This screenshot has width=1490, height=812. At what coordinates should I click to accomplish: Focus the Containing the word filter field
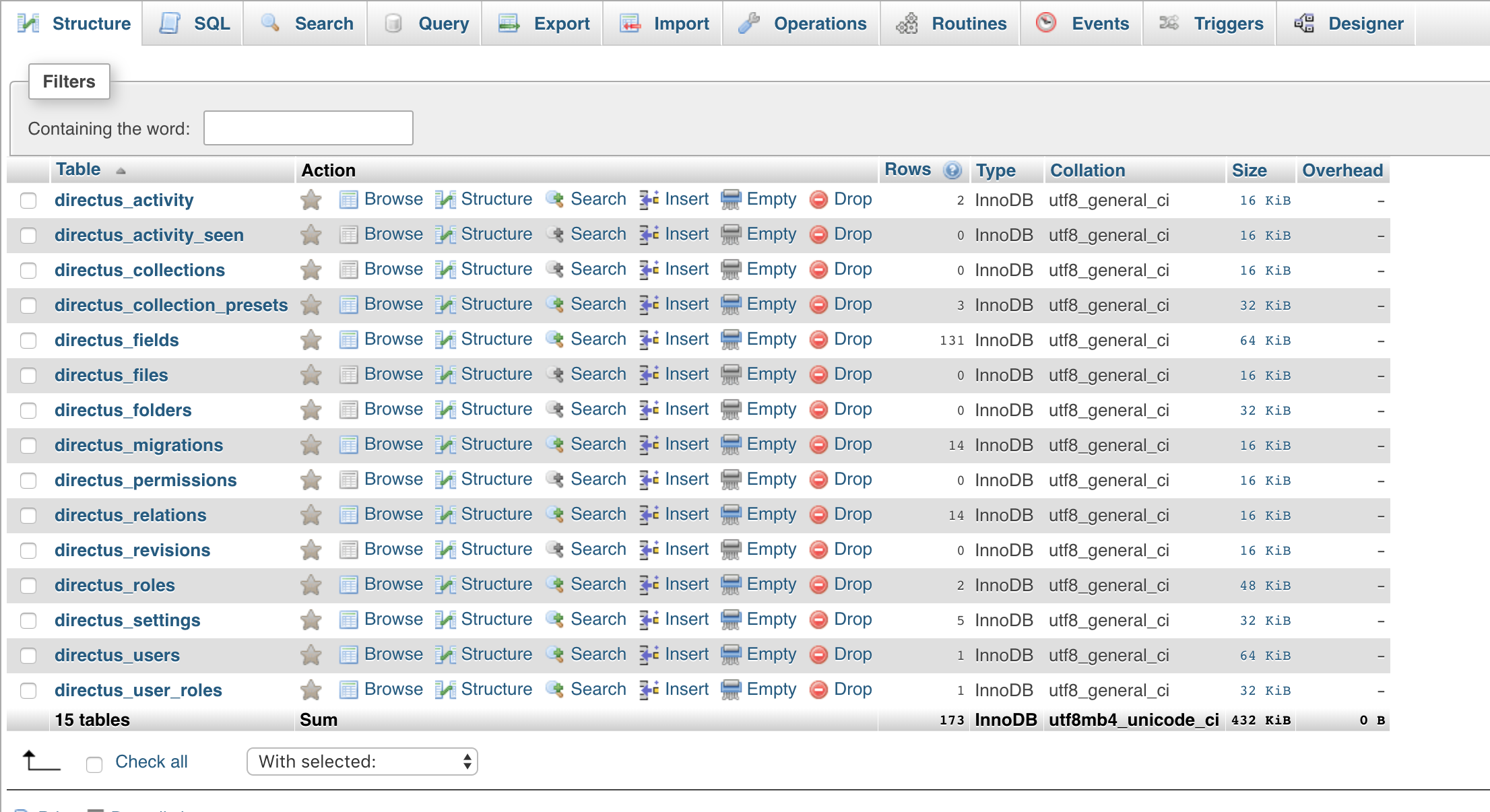point(309,128)
